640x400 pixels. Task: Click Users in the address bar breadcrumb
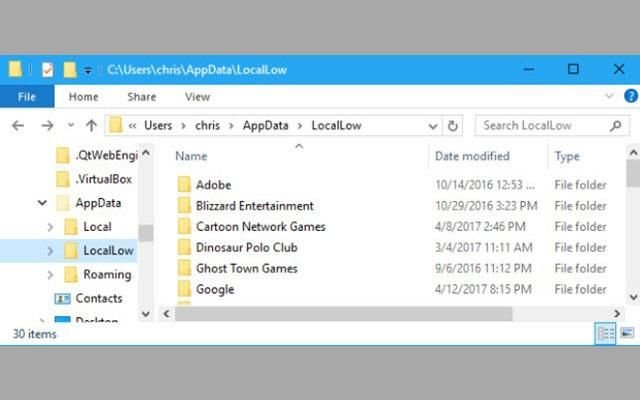tap(158, 125)
